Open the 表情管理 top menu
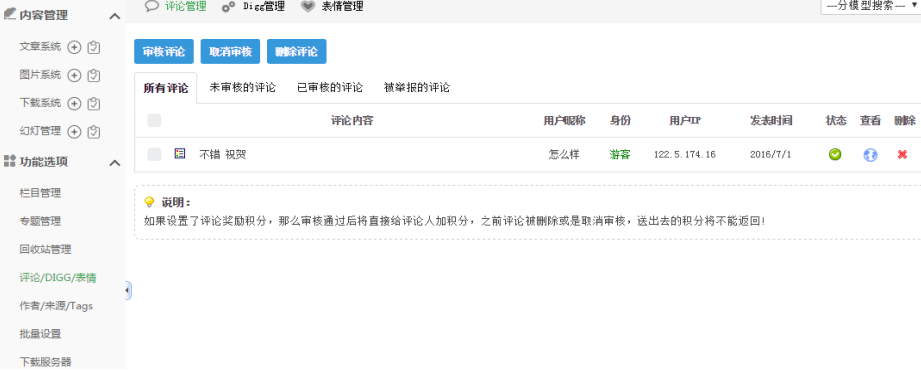This screenshot has width=921, height=381. (342, 6)
